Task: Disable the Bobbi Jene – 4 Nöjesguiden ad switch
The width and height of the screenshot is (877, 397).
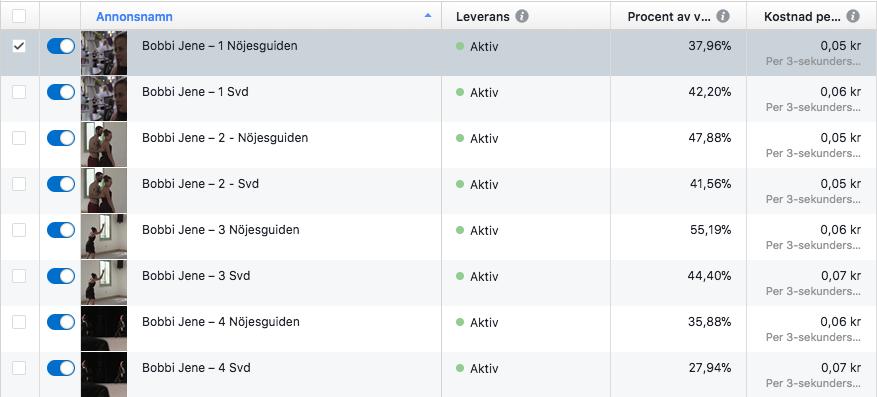Action: coord(61,322)
